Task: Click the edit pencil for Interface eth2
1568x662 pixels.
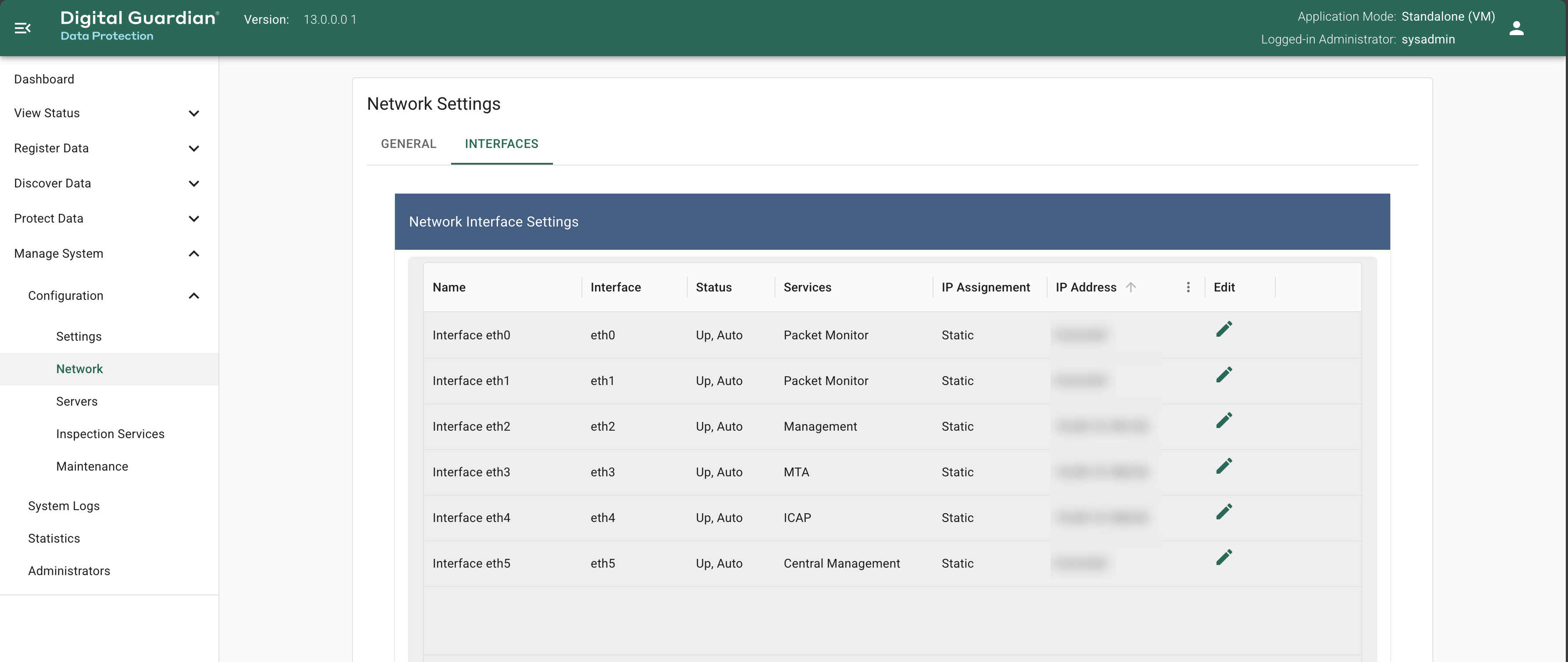Action: pos(1224,421)
